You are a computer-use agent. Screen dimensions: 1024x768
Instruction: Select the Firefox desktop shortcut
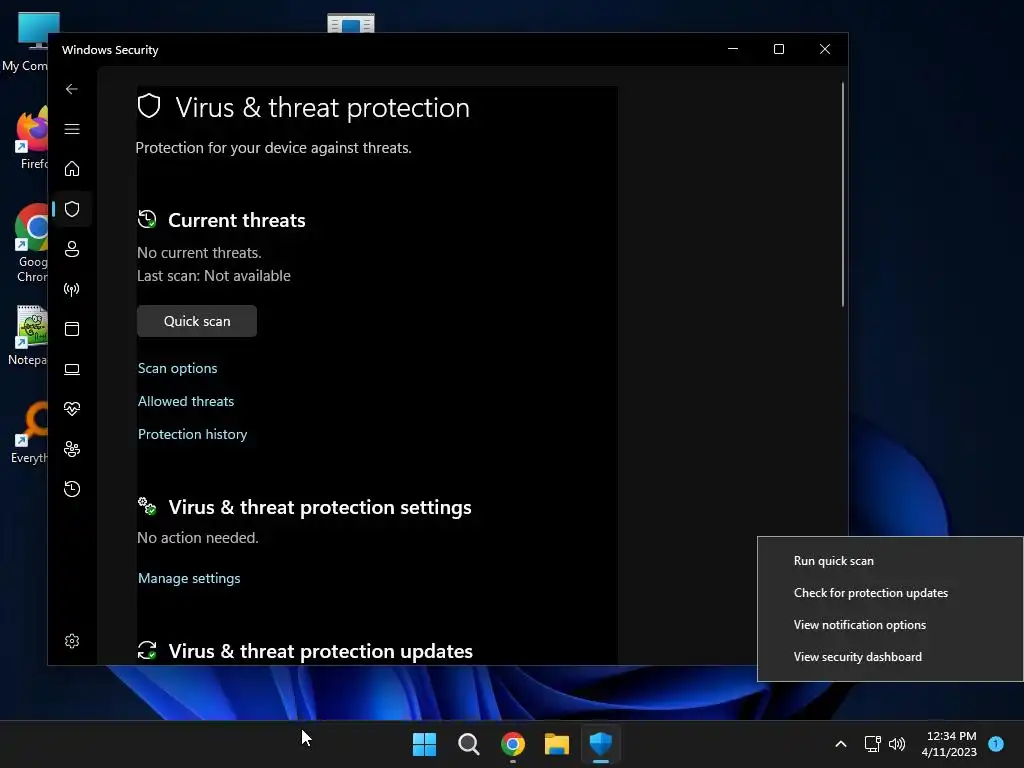tap(33, 138)
